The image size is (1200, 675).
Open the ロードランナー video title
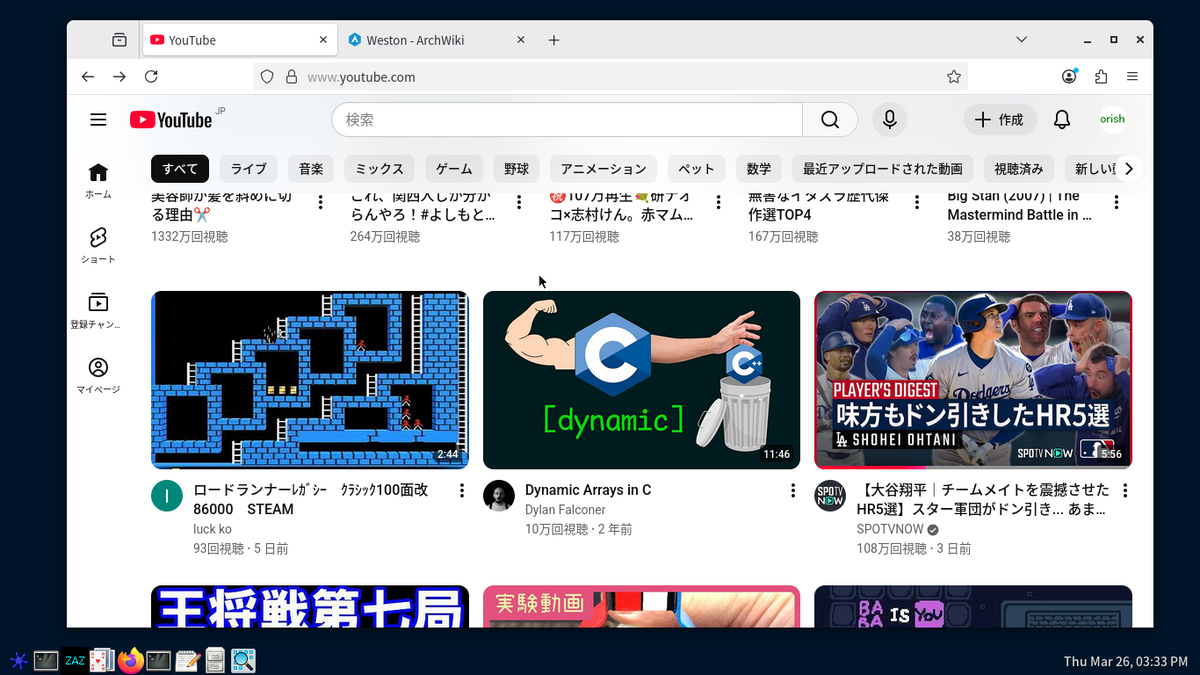(x=311, y=500)
